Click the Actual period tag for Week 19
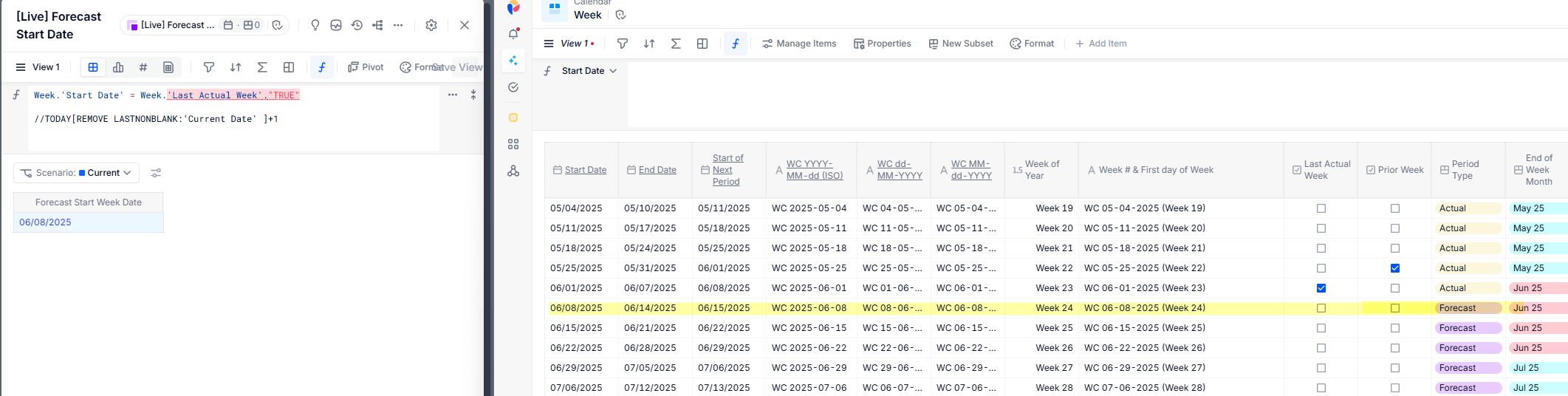Image resolution: width=1568 pixels, height=396 pixels. [1468, 208]
